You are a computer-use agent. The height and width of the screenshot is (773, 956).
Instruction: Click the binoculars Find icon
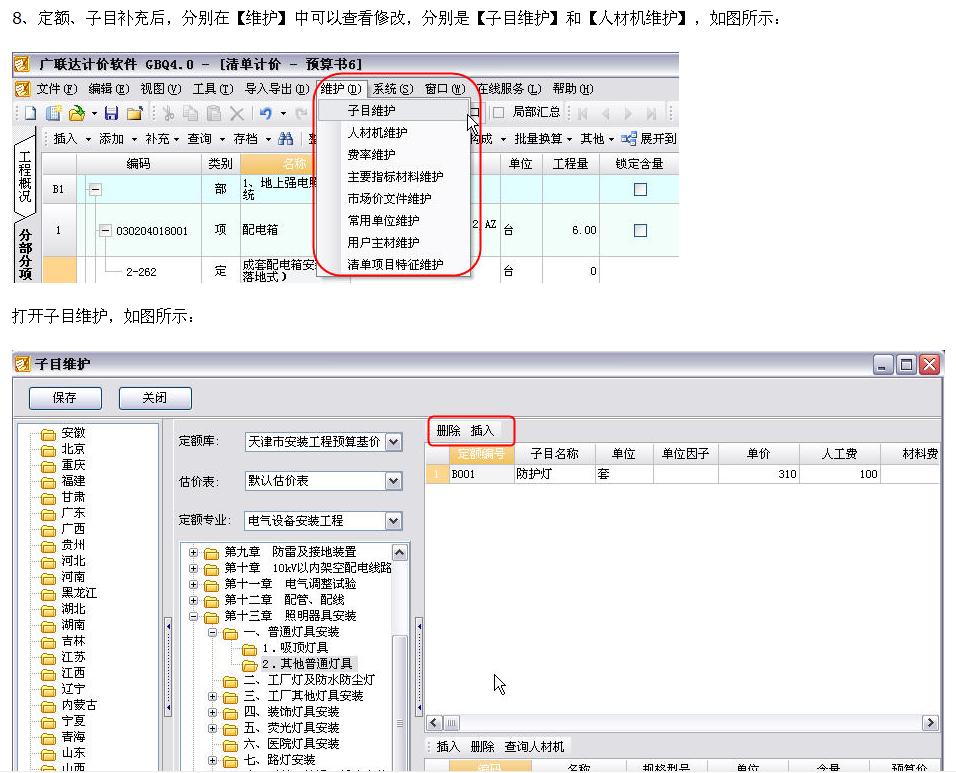285,139
